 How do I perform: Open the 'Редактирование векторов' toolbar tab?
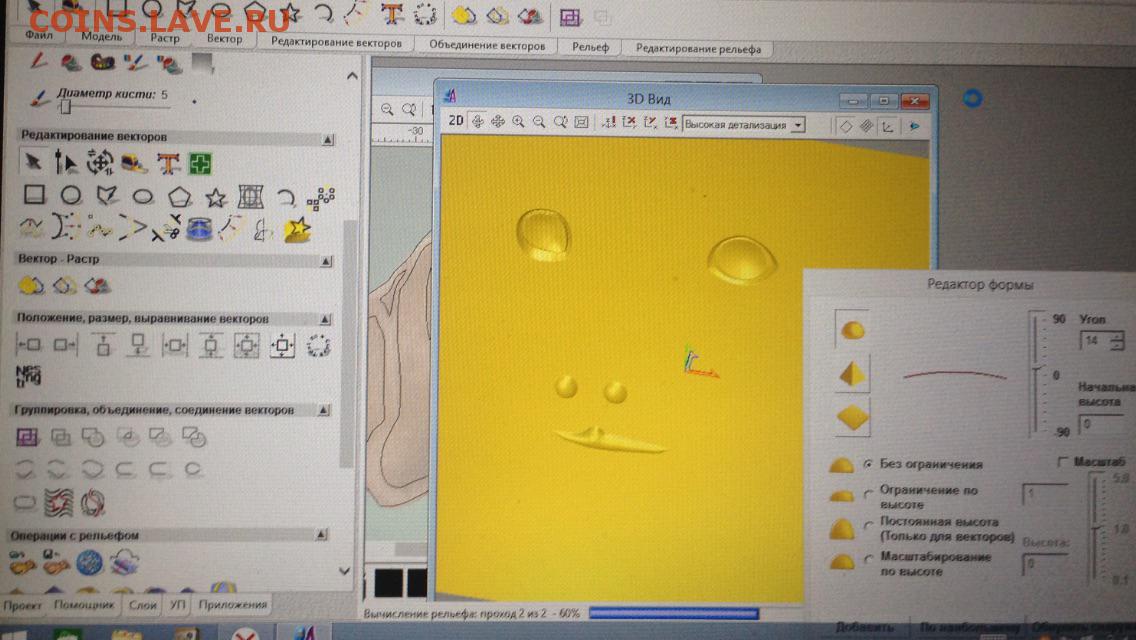click(x=335, y=43)
